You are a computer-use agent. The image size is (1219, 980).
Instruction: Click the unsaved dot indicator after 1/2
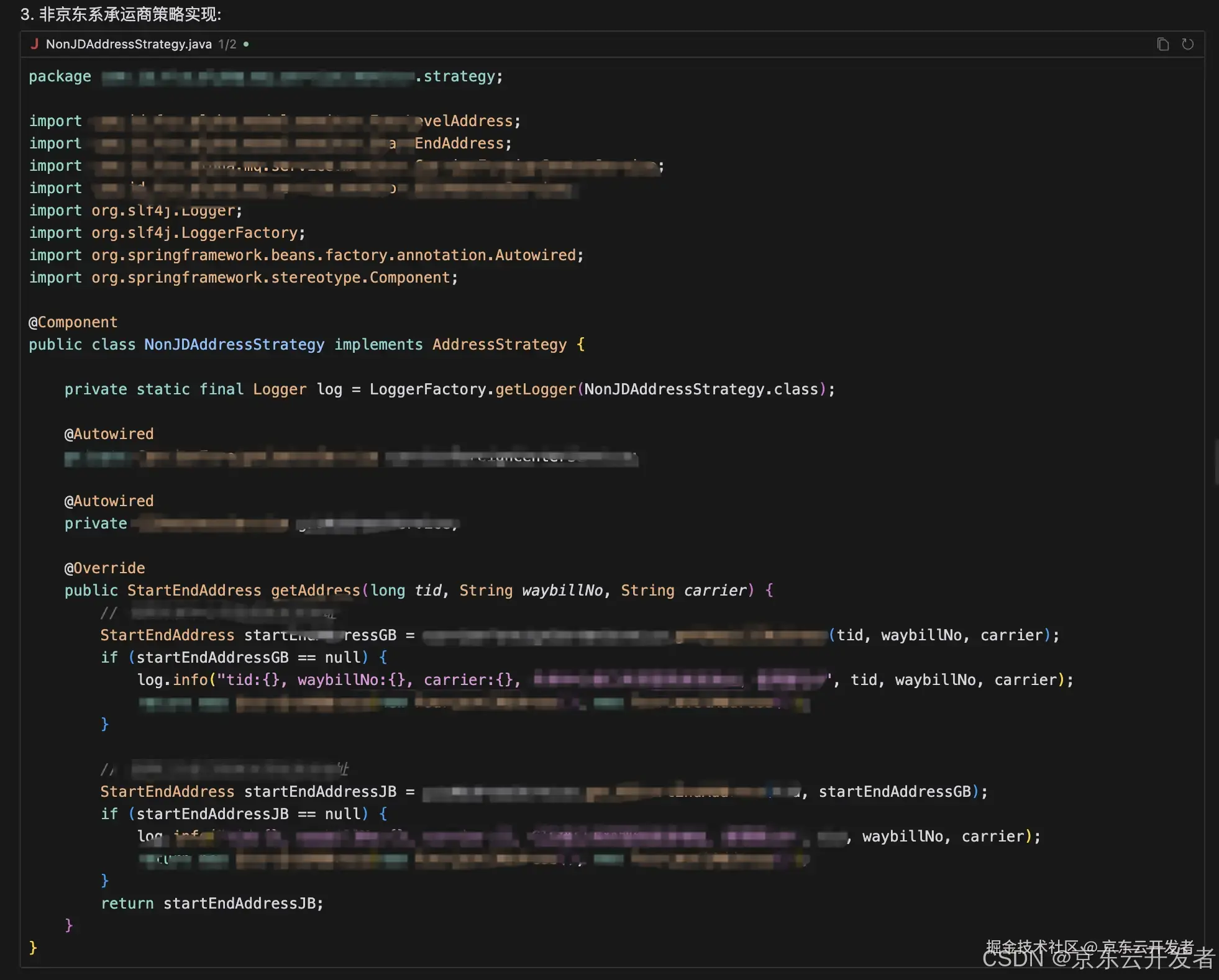point(246,44)
